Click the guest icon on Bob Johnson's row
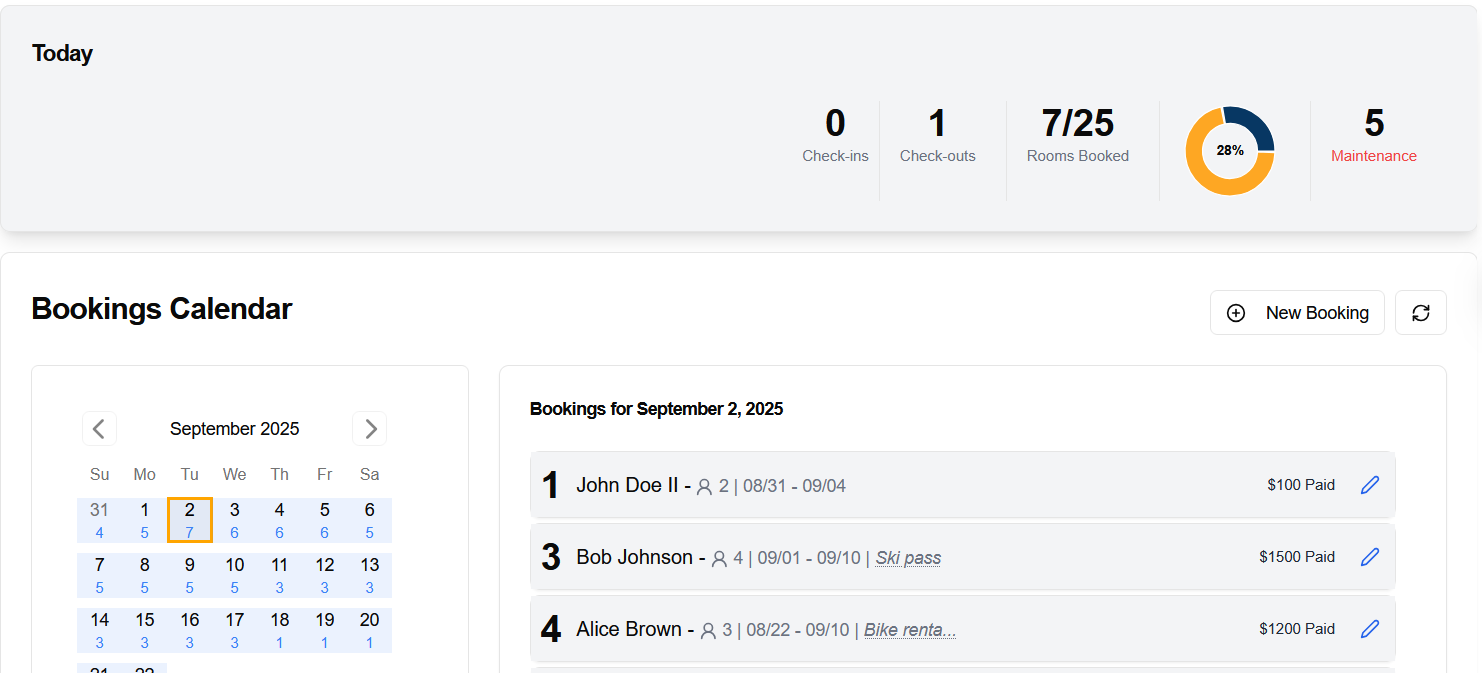Image resolution: width=1482 pixels, height=673 pixels. point(720,557)
